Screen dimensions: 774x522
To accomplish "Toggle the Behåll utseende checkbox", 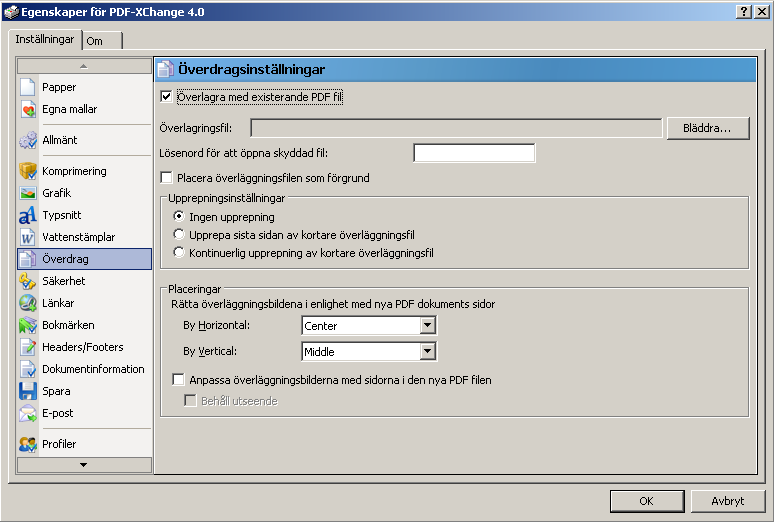I will (190, 401).
